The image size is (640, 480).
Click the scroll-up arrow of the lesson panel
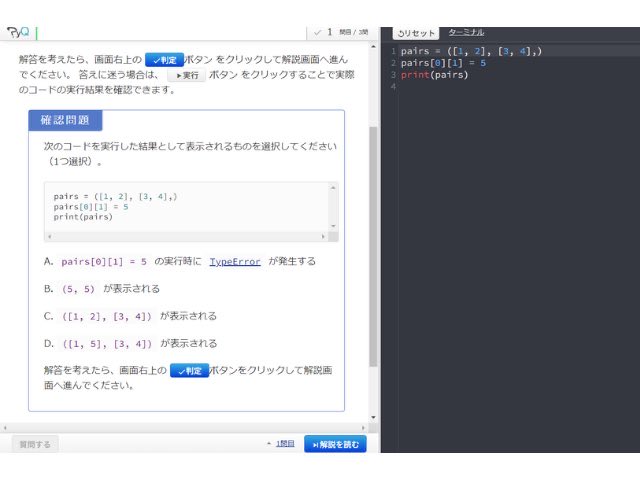coord(373,47)
